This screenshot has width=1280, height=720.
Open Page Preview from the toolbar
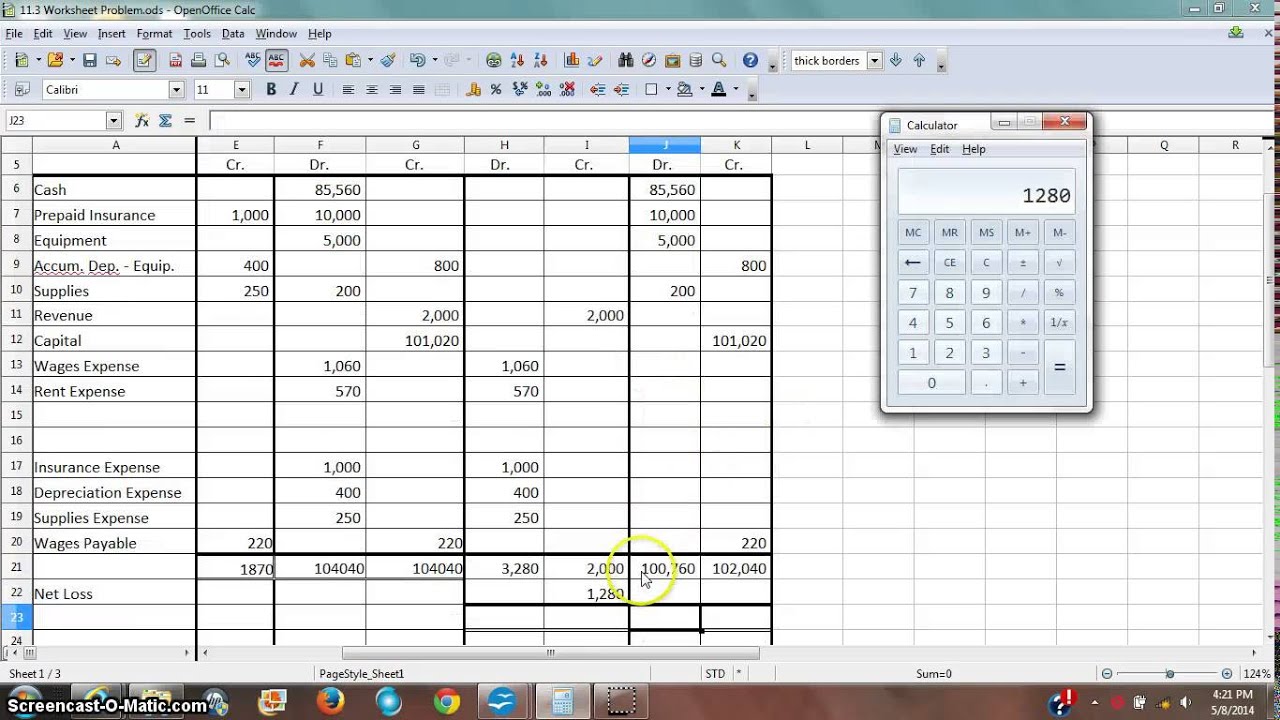pos(222,61)
